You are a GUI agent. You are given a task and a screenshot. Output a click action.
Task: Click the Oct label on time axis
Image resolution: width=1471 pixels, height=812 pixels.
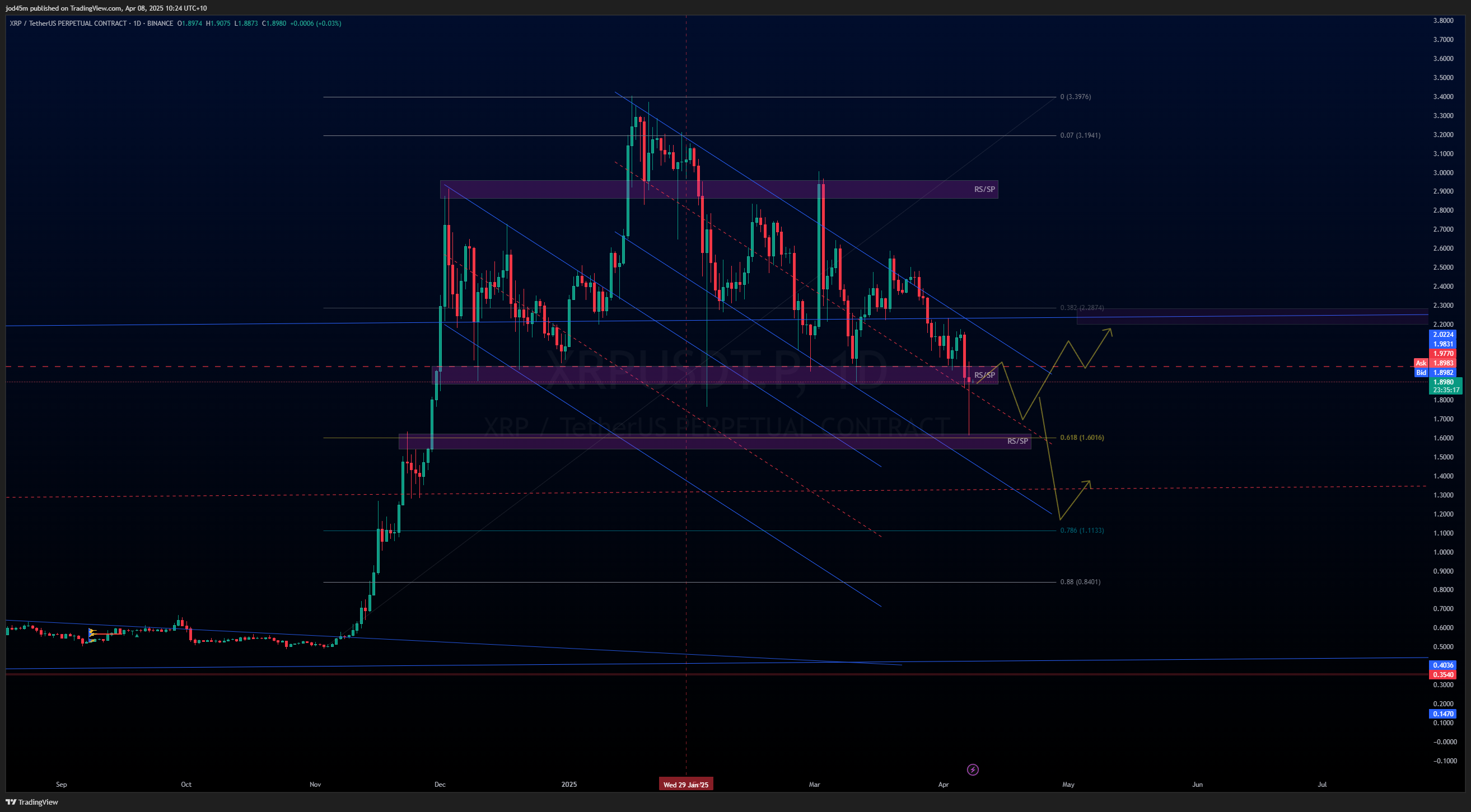coord(186,785)
